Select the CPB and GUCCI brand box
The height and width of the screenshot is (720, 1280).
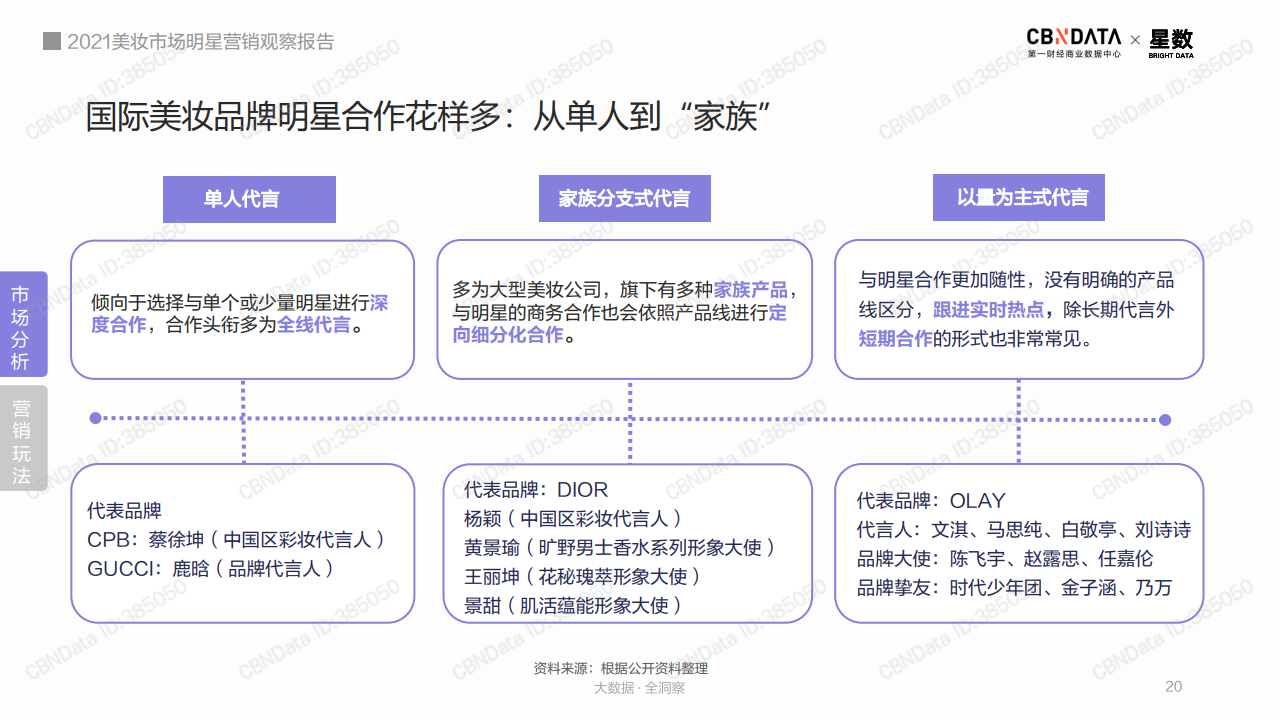[242, 543]
